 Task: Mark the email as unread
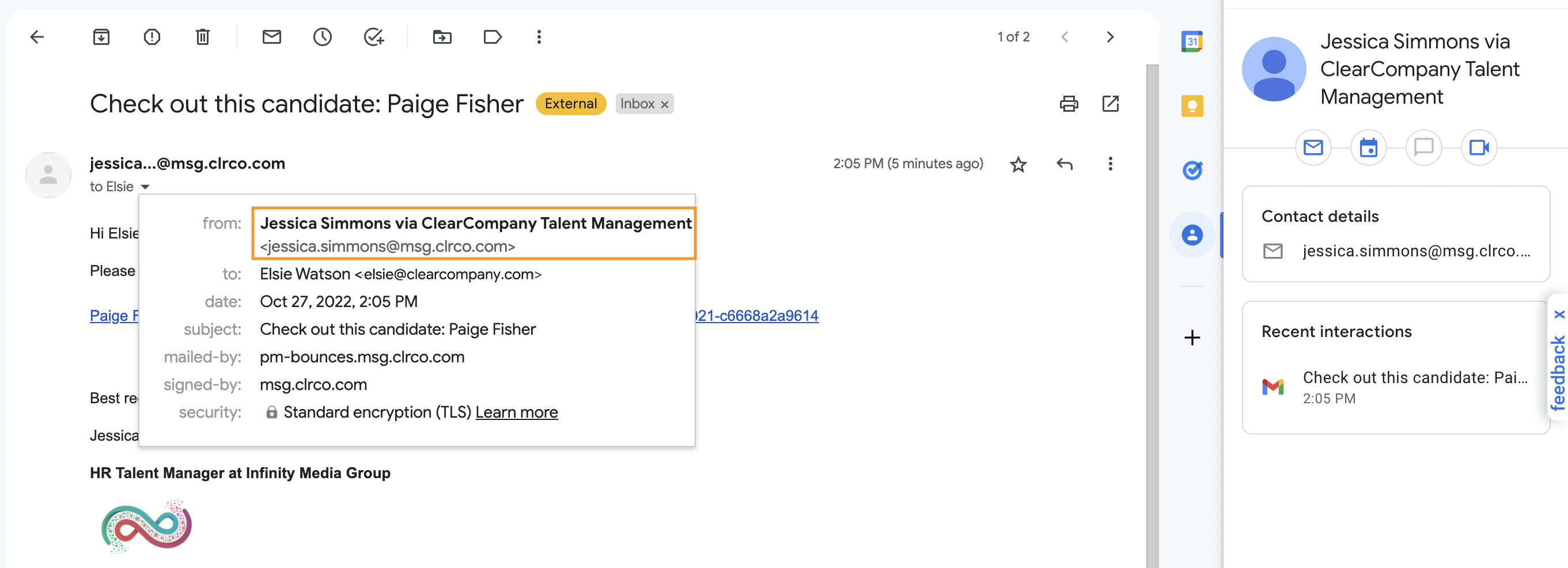271,37
